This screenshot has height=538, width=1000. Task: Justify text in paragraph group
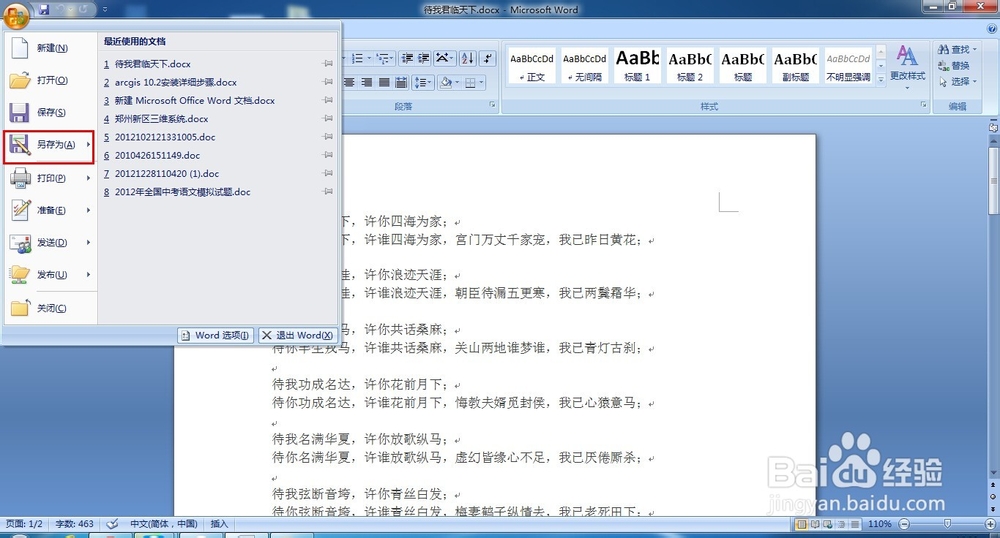[384, 82]
